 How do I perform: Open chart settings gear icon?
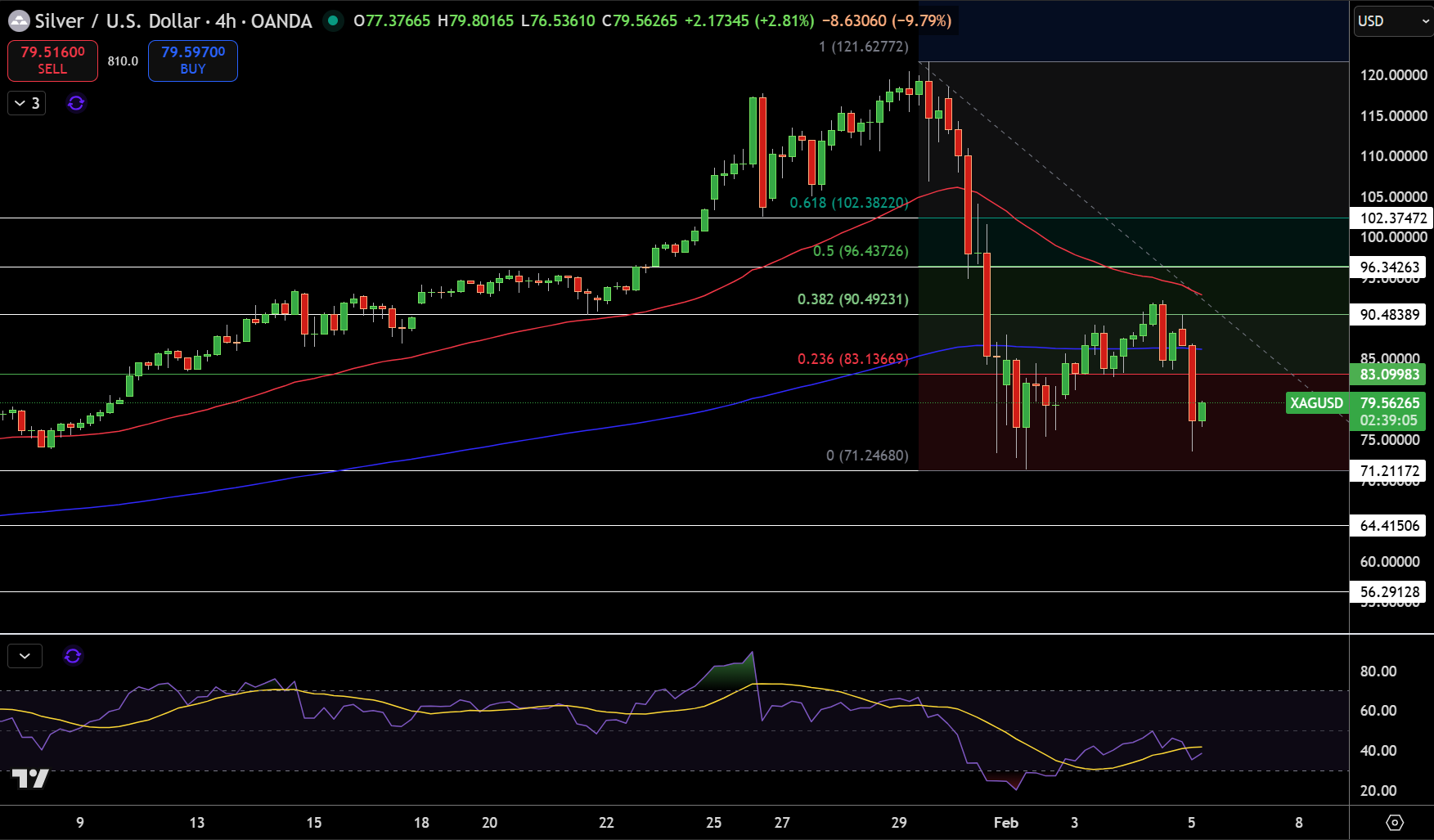click(1395, 822)
